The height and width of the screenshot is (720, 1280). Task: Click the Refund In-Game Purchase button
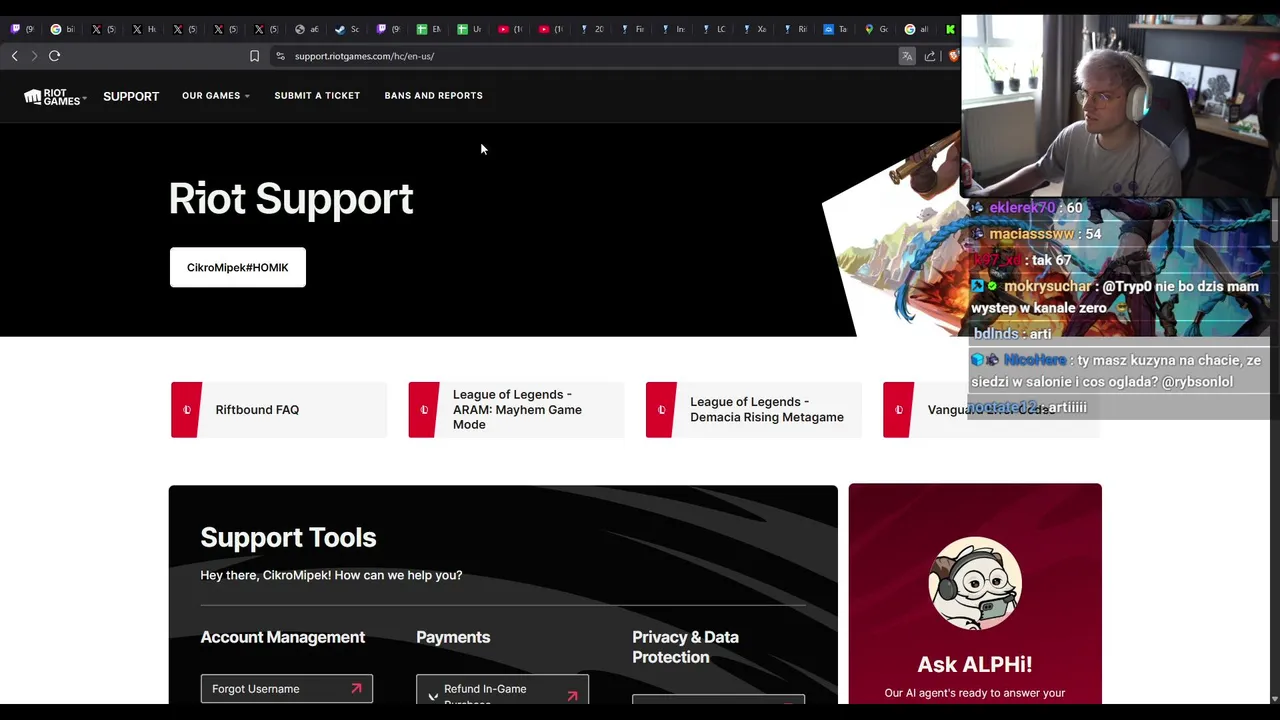click(502, 690)
